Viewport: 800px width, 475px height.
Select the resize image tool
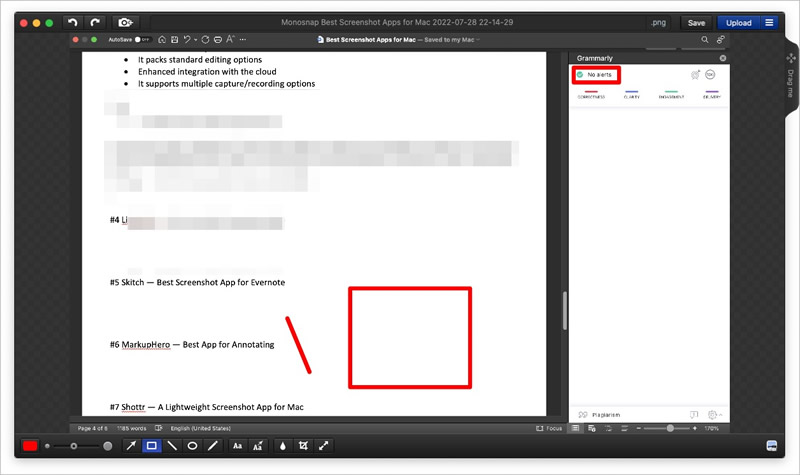tap(323, 446)
